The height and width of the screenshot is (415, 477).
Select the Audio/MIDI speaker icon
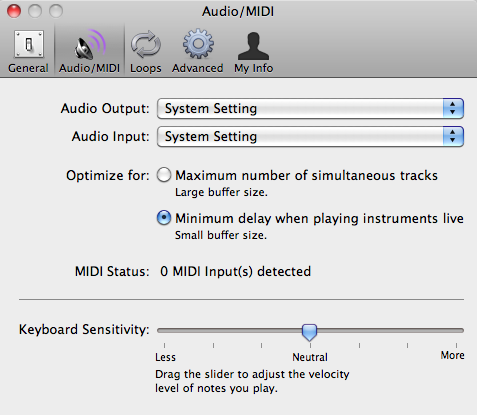90,45
